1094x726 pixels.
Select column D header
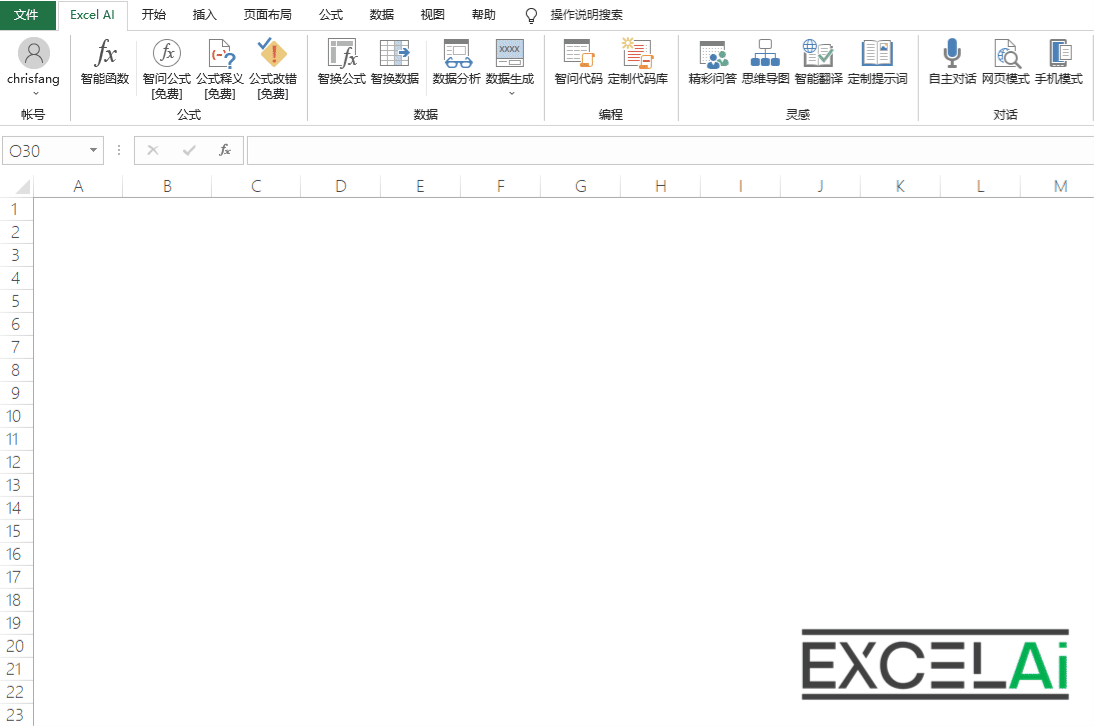340,186
